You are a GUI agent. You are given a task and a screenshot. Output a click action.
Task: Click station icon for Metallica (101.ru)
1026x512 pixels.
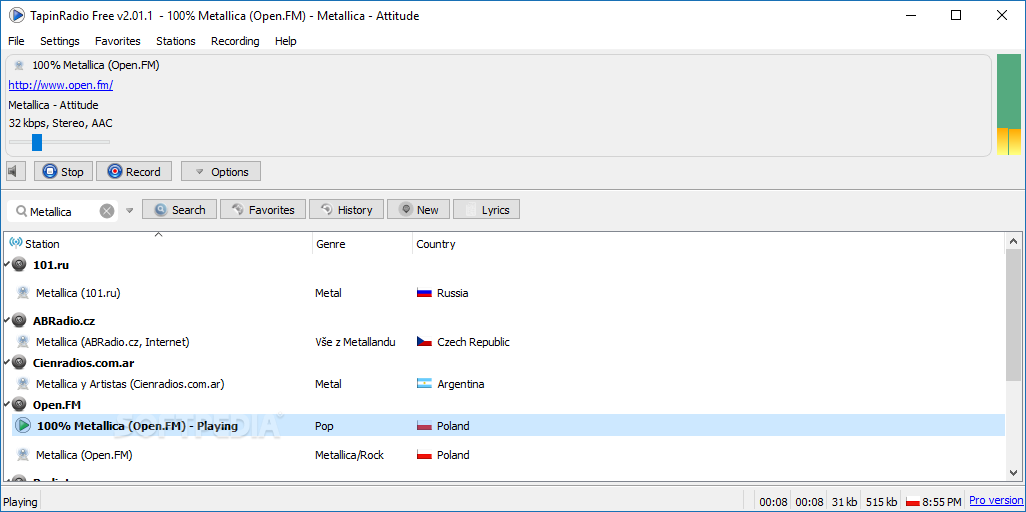23,293
